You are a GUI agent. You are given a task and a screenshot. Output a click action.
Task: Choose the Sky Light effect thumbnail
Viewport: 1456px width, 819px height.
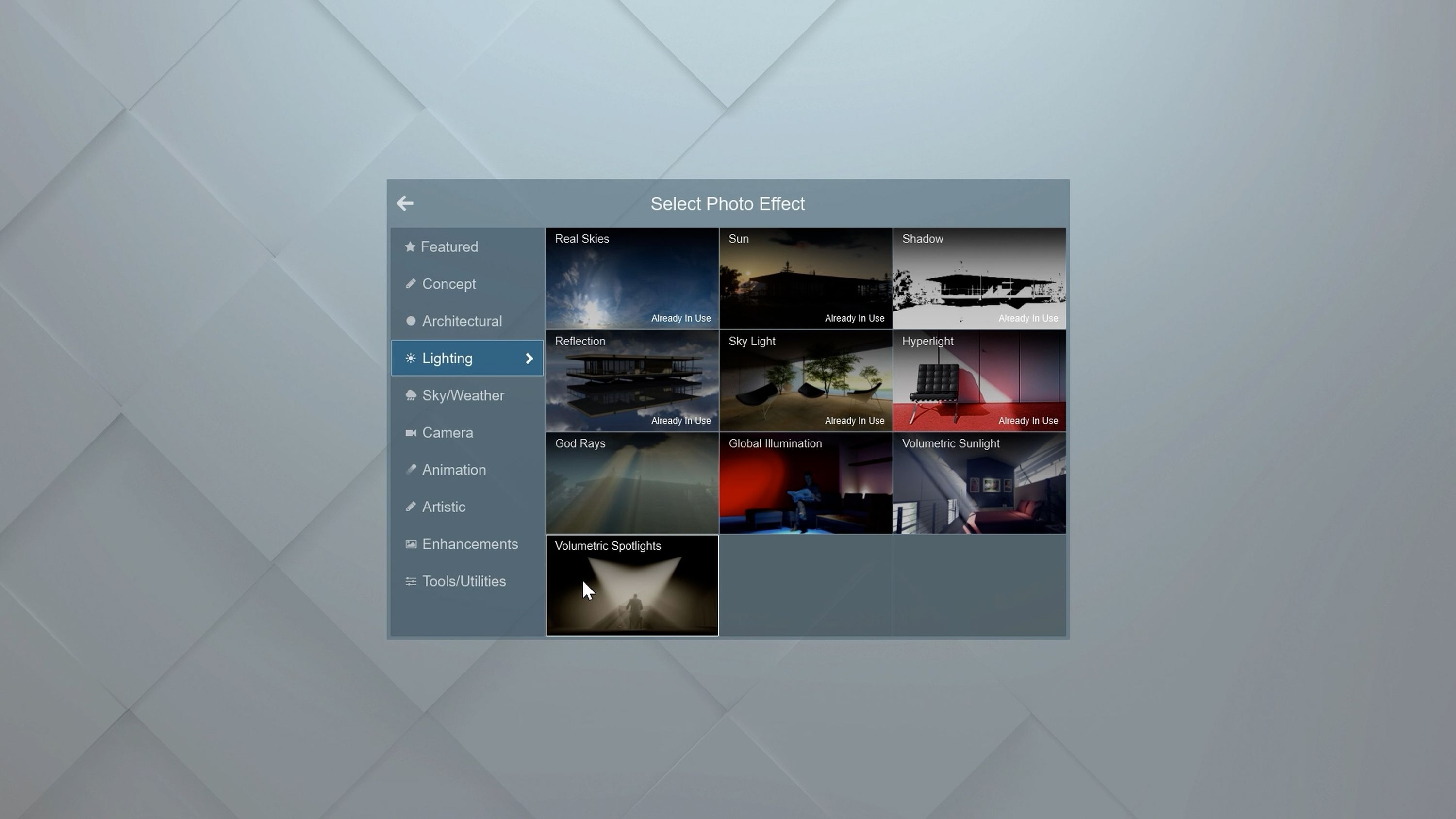pyautogui.click(x=806, y=380)
